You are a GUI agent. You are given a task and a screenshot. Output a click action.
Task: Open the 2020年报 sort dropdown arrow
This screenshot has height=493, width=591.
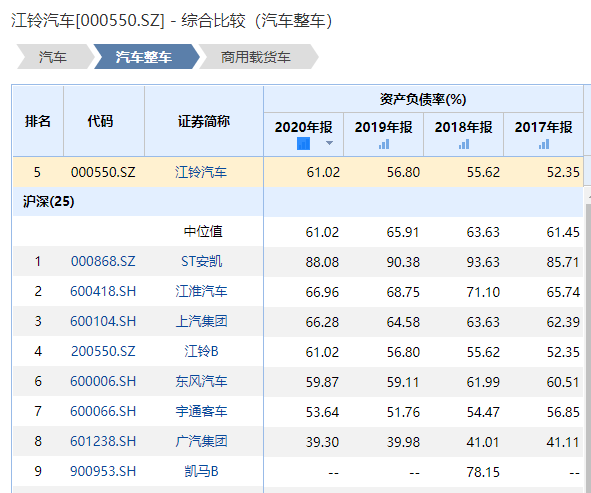[x=329, y=143]
